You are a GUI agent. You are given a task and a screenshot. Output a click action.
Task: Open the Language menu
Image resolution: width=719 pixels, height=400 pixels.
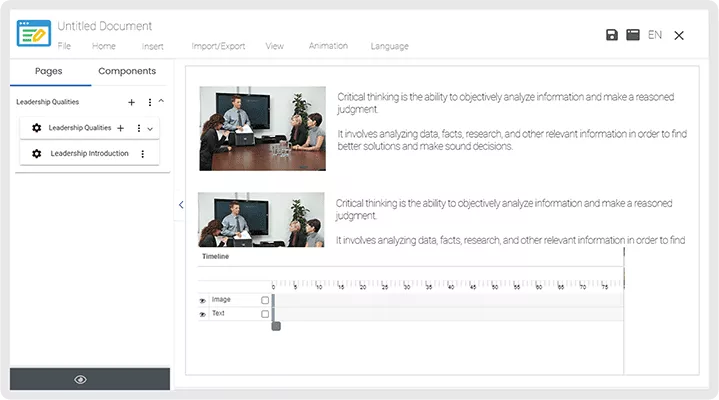[x=389, y=46]
